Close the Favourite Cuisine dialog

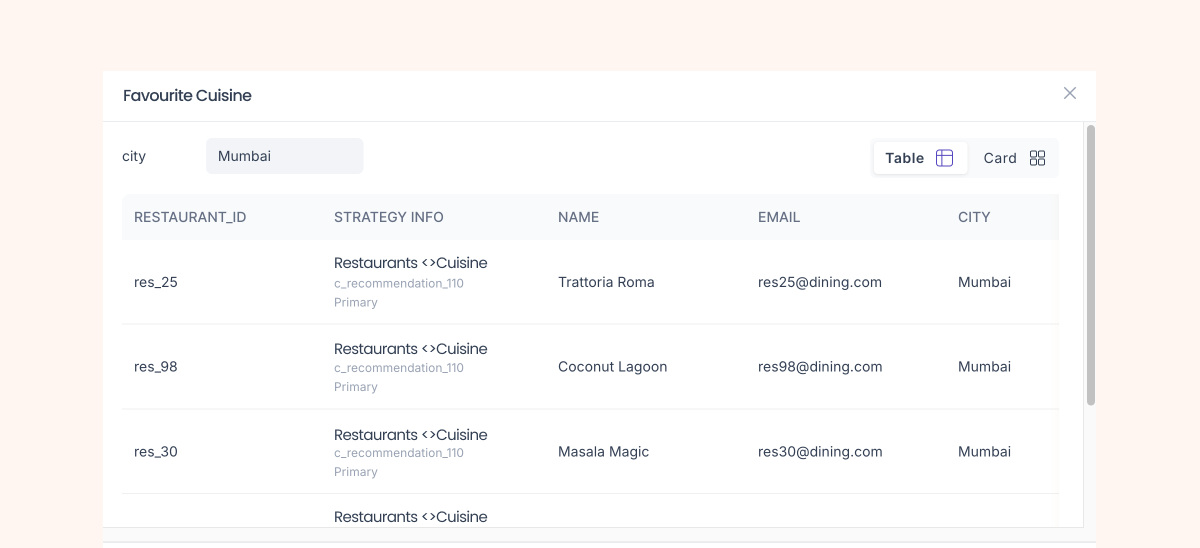(x=1069, y=93)
